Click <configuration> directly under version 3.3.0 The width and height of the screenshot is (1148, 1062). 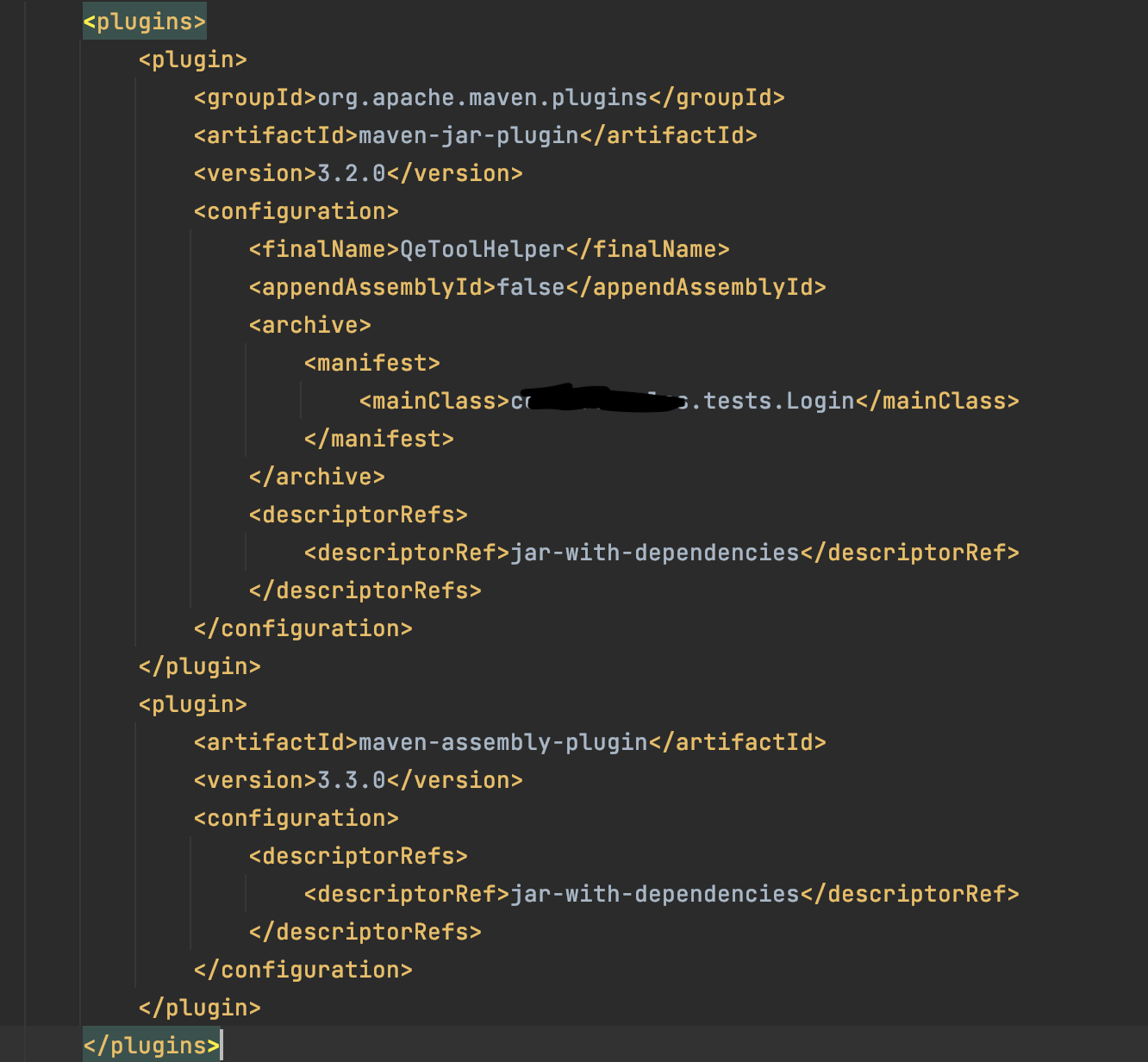pyautogui.click(x=296, y=818)
